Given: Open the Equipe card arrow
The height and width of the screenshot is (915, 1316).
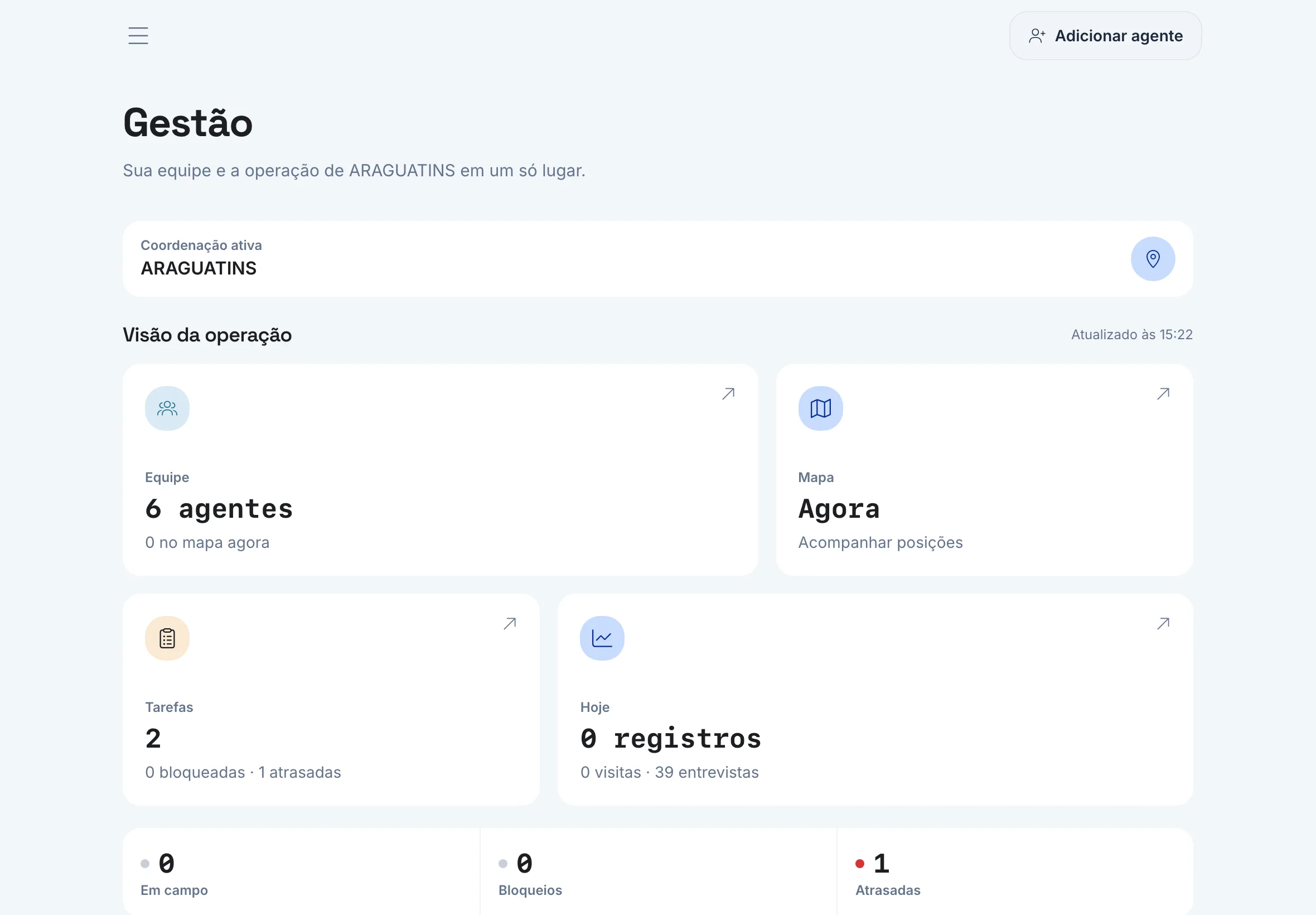Looking at the screenshot, I should point(728,394).
